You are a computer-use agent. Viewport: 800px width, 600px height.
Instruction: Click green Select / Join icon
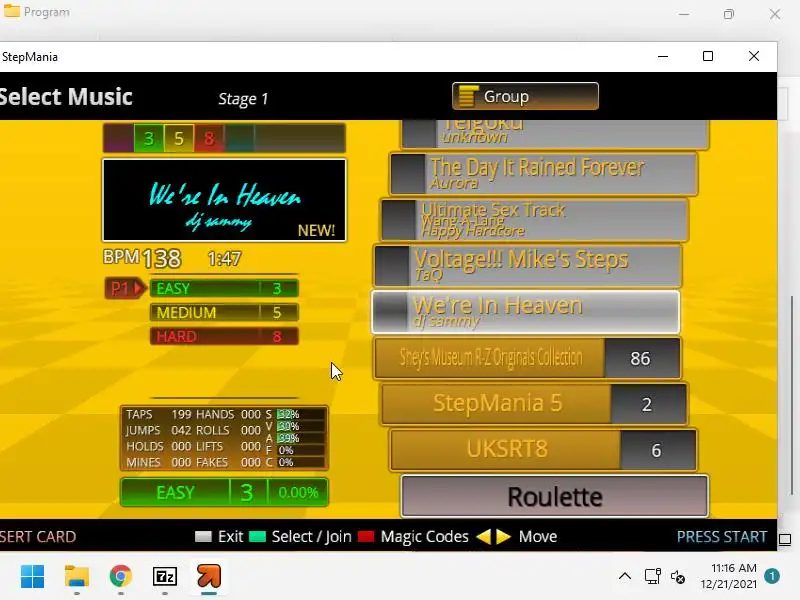(x=257, y=536)
